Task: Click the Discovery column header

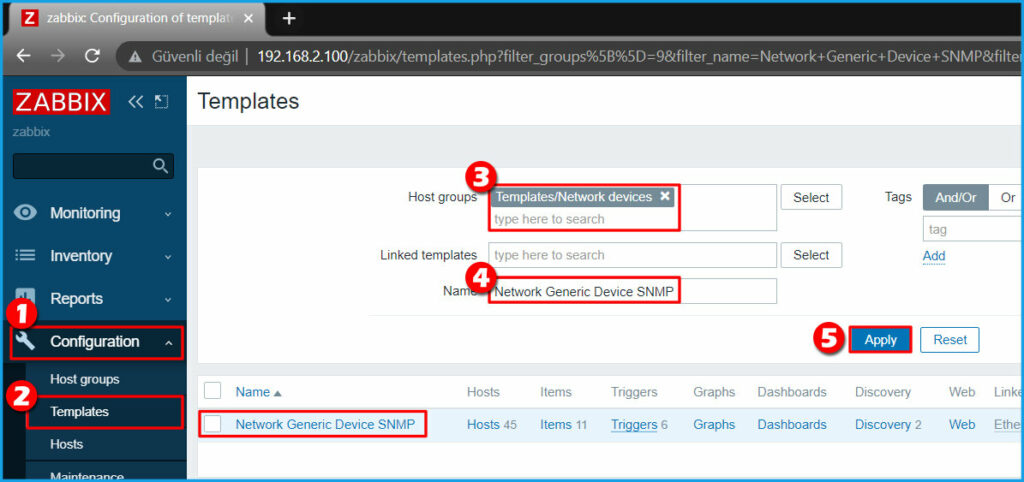Action: point(883,392)
